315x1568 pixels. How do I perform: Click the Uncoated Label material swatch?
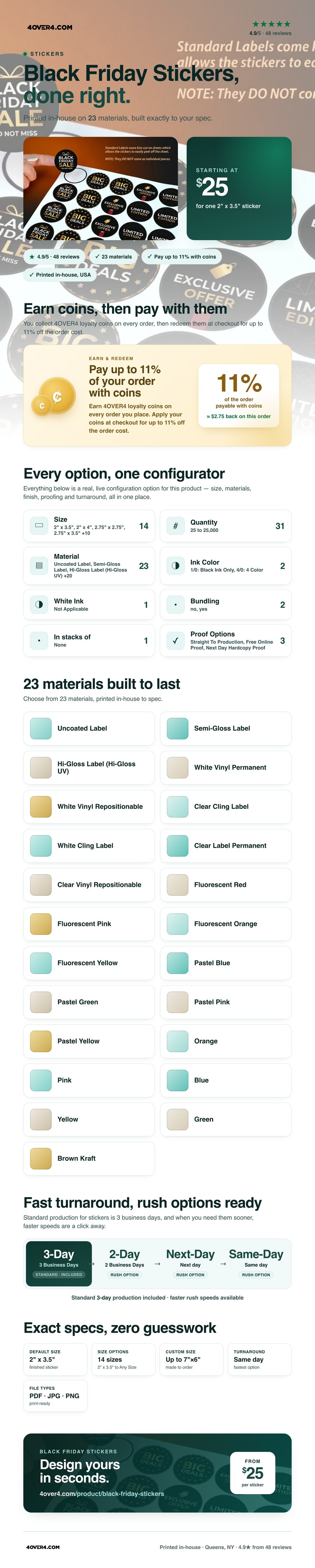click(41, 729)
